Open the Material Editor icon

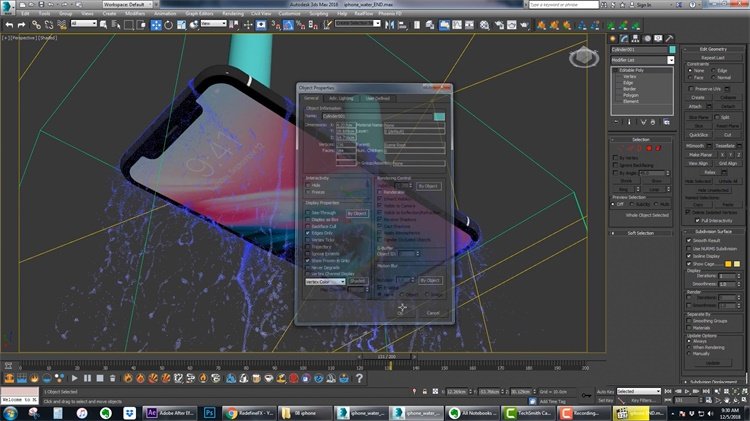[x=485, y=25]
